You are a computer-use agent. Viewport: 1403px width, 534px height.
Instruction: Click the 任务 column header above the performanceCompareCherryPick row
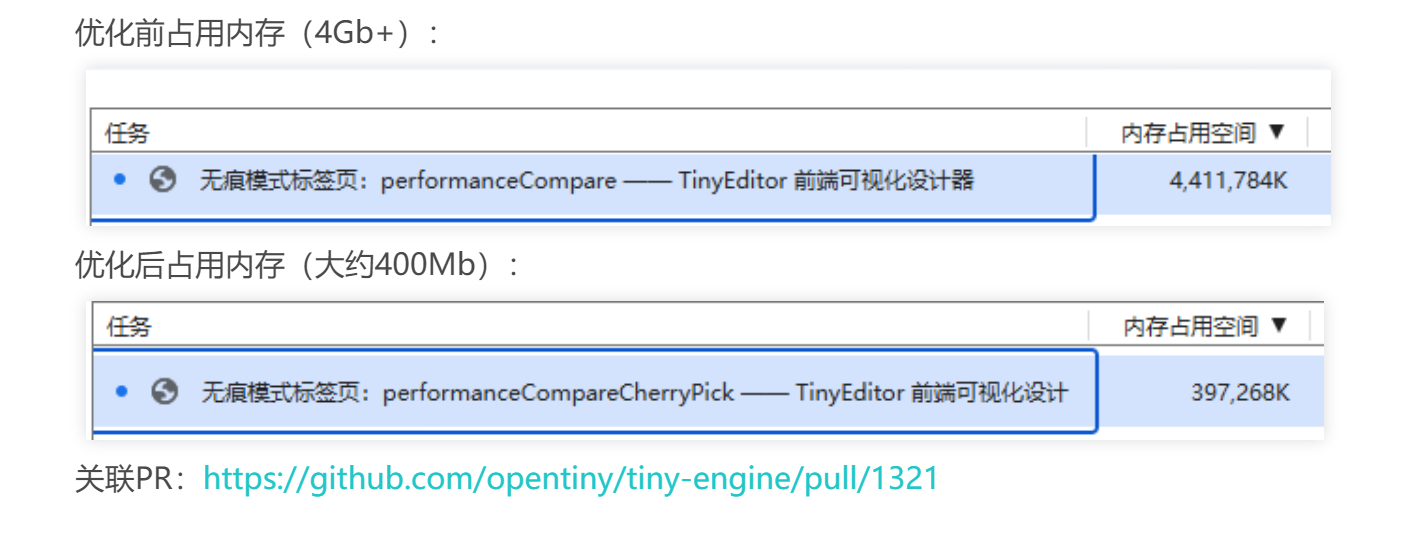coord(129,327)
